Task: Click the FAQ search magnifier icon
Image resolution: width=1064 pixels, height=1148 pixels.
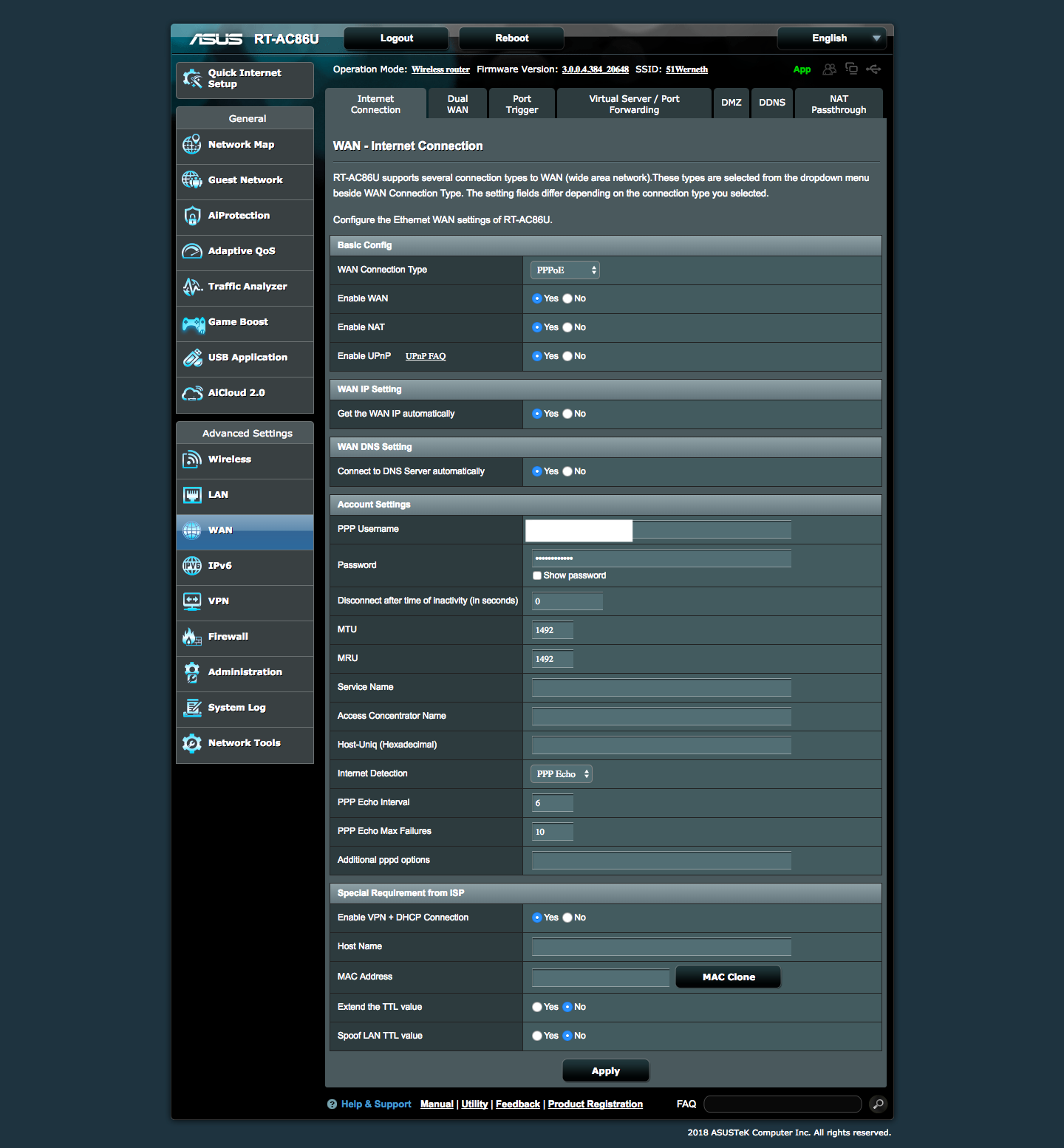Action: (x=878, y=1104)
